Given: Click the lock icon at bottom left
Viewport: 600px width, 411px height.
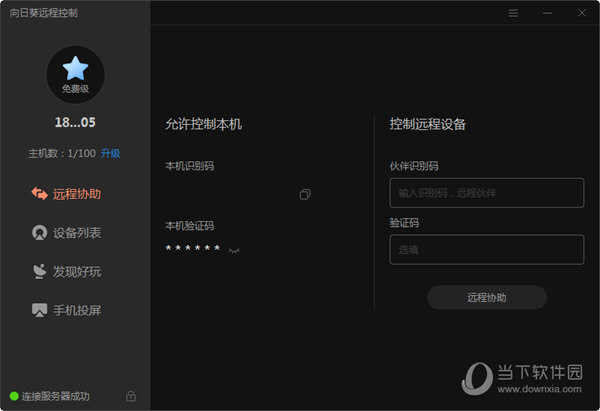Looking at the screenshot, I should pyautogui.click(x=131, y=396).
